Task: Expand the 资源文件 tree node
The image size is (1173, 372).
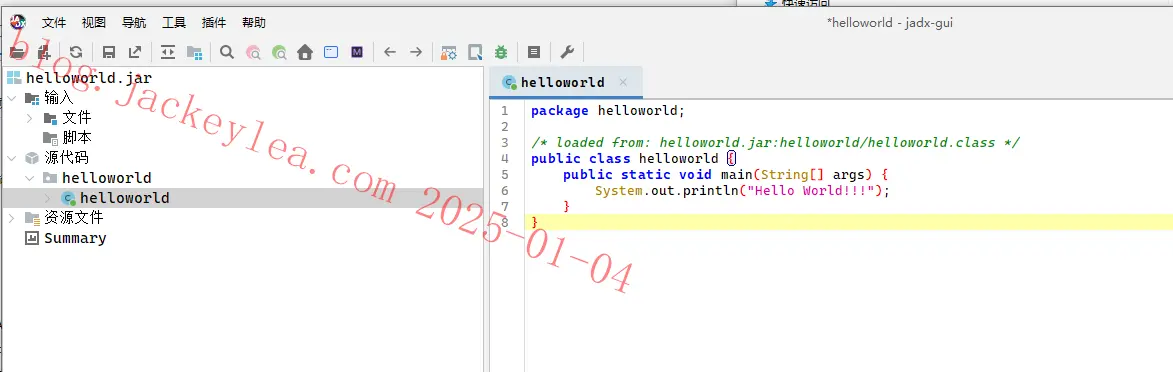Action: (x=11, y=218)
